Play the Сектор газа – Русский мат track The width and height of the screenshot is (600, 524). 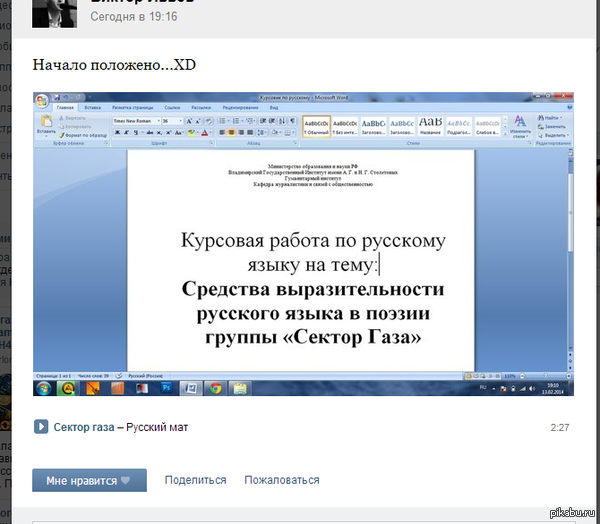42,427
